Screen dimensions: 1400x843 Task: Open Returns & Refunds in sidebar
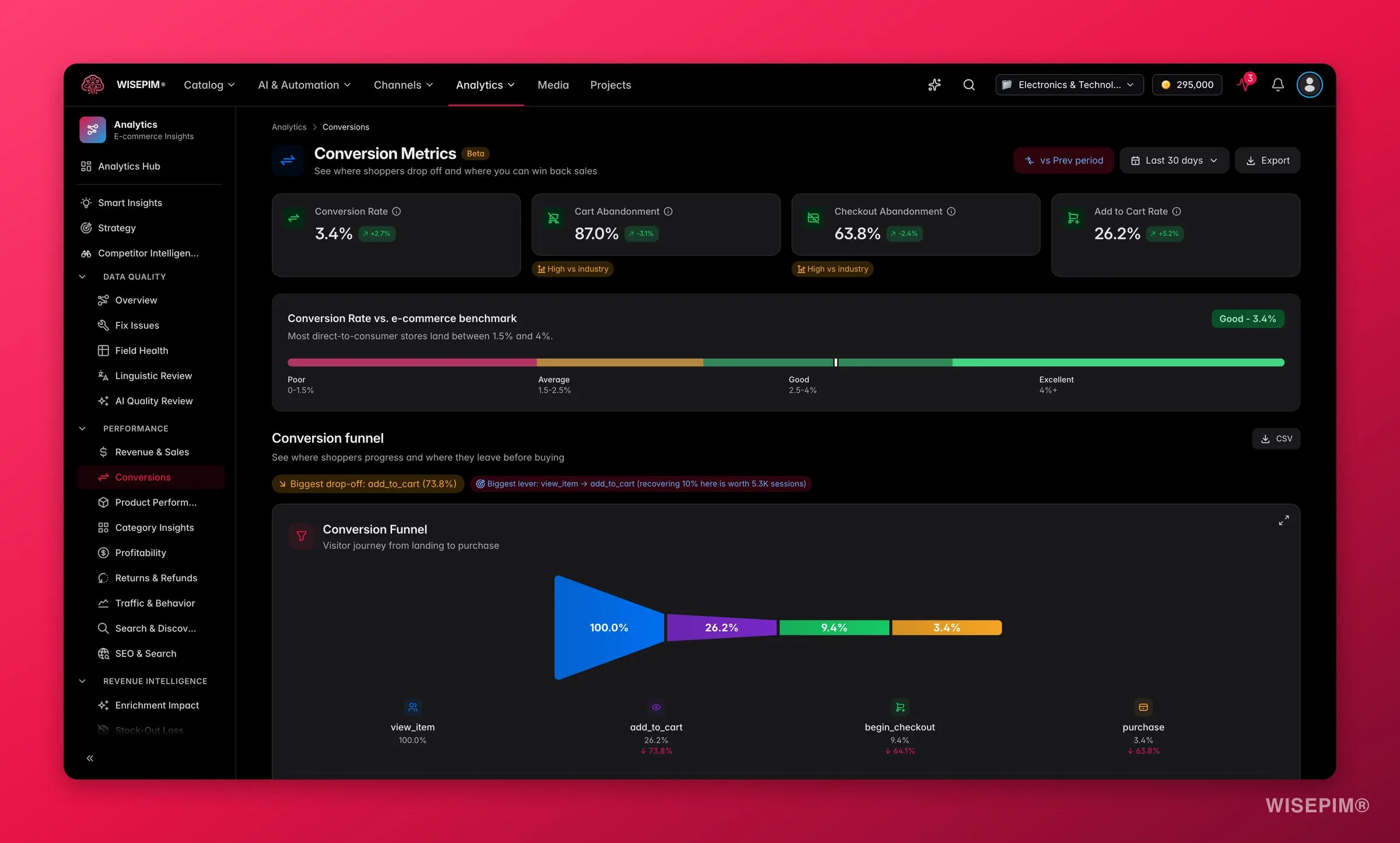click(150, 578)
